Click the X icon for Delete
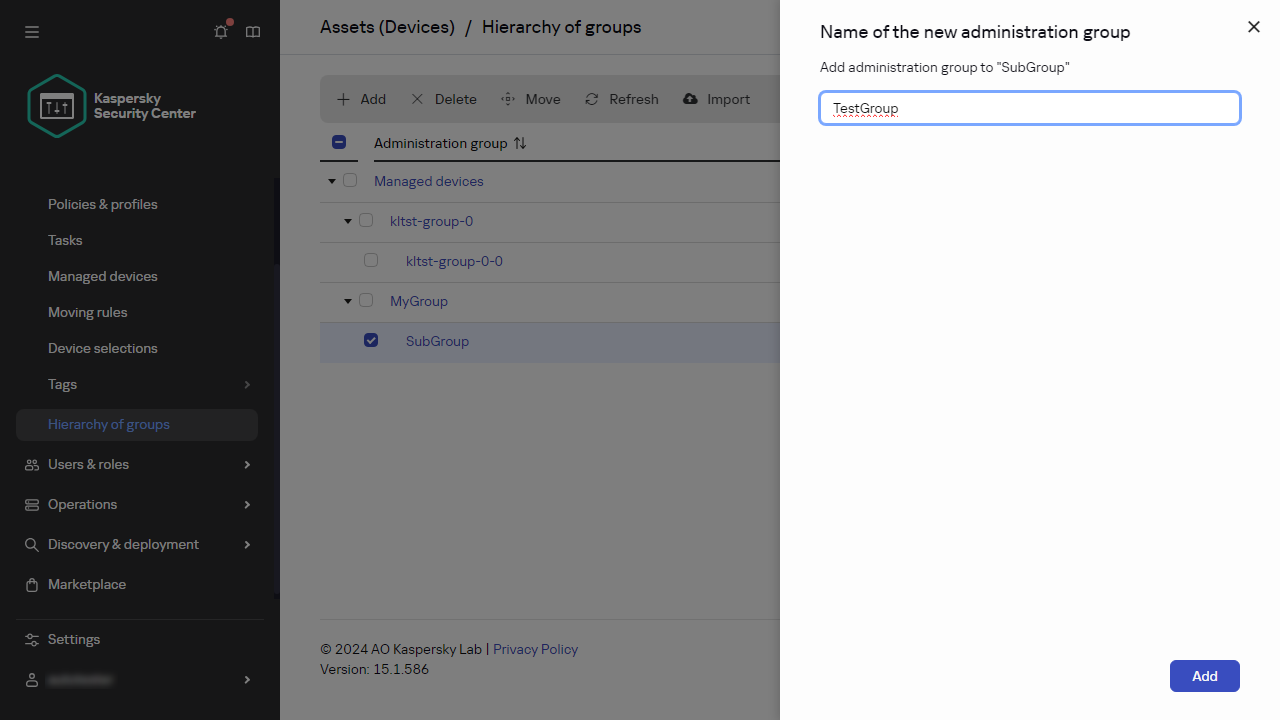1280x720 pixels. 417,99
